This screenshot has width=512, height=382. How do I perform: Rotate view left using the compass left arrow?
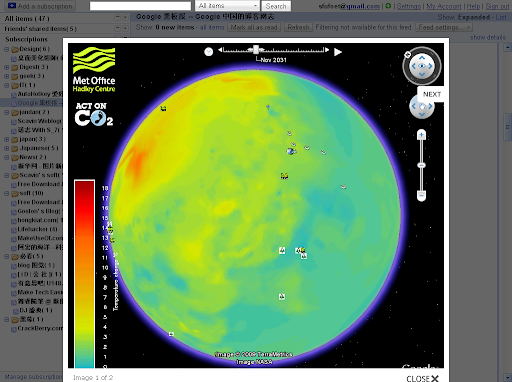(413, 66)
